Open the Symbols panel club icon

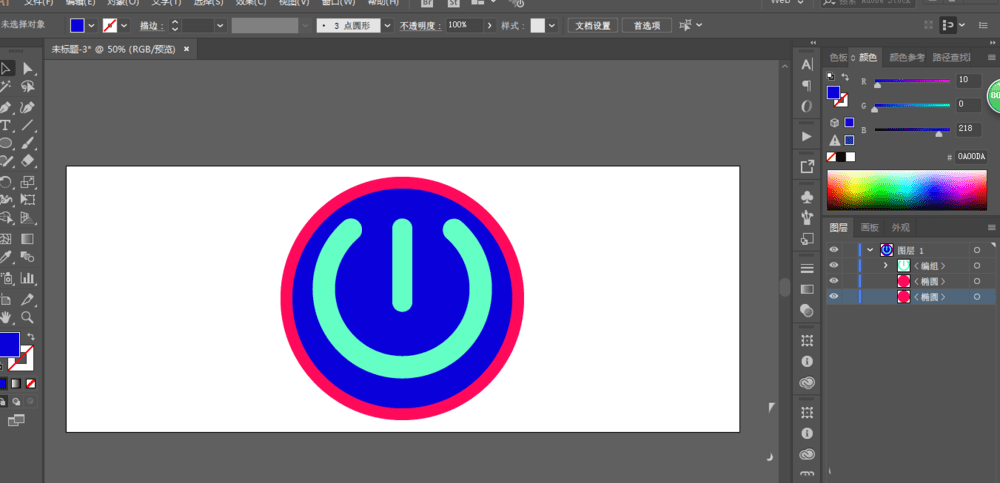pyautogui.click(x=807, y=197)
